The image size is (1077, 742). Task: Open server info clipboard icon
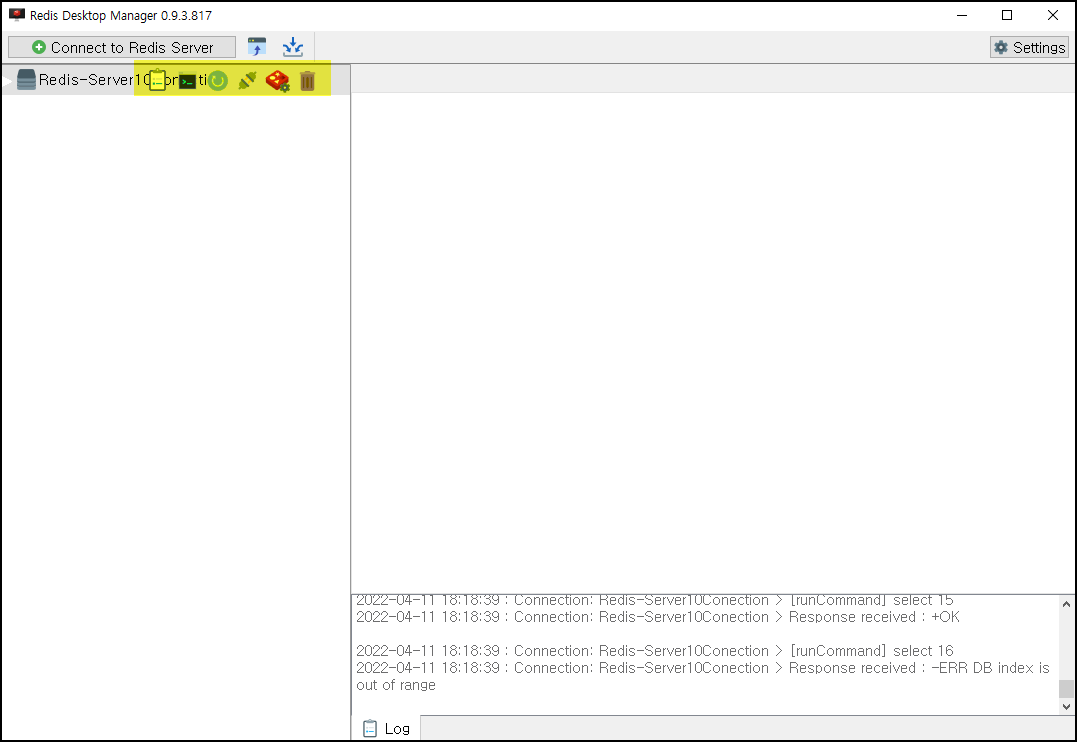pos(157,80)
